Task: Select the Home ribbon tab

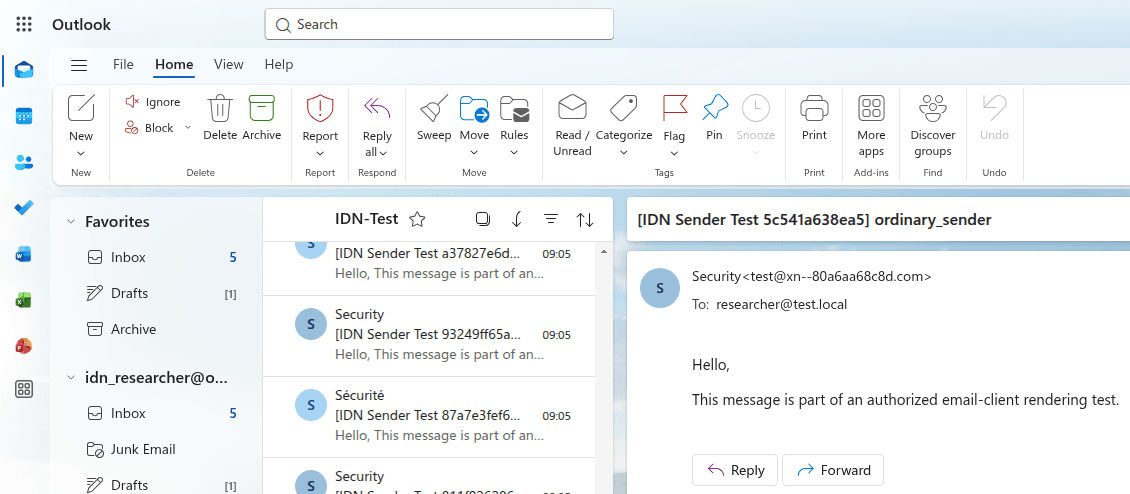Action: 174,64
